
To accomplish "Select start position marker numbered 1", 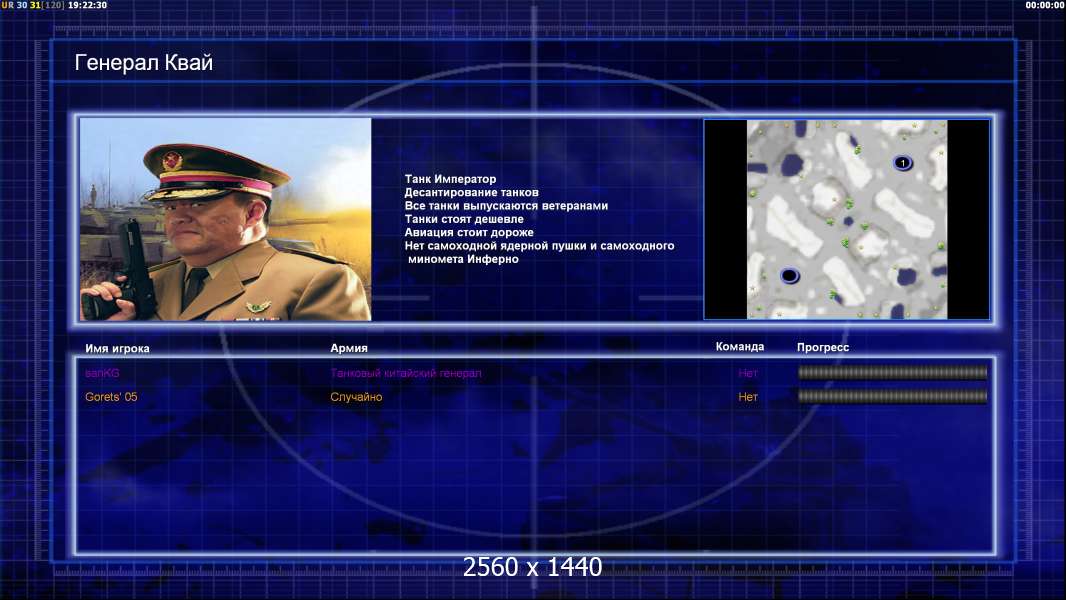I will (x=902, y=163).
